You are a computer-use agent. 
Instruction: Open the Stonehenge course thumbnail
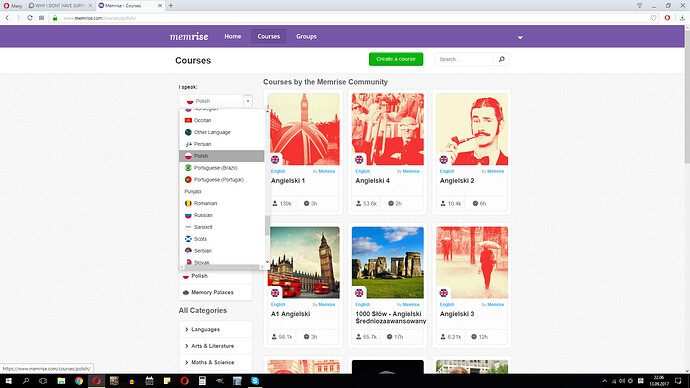tap(388, 263)
